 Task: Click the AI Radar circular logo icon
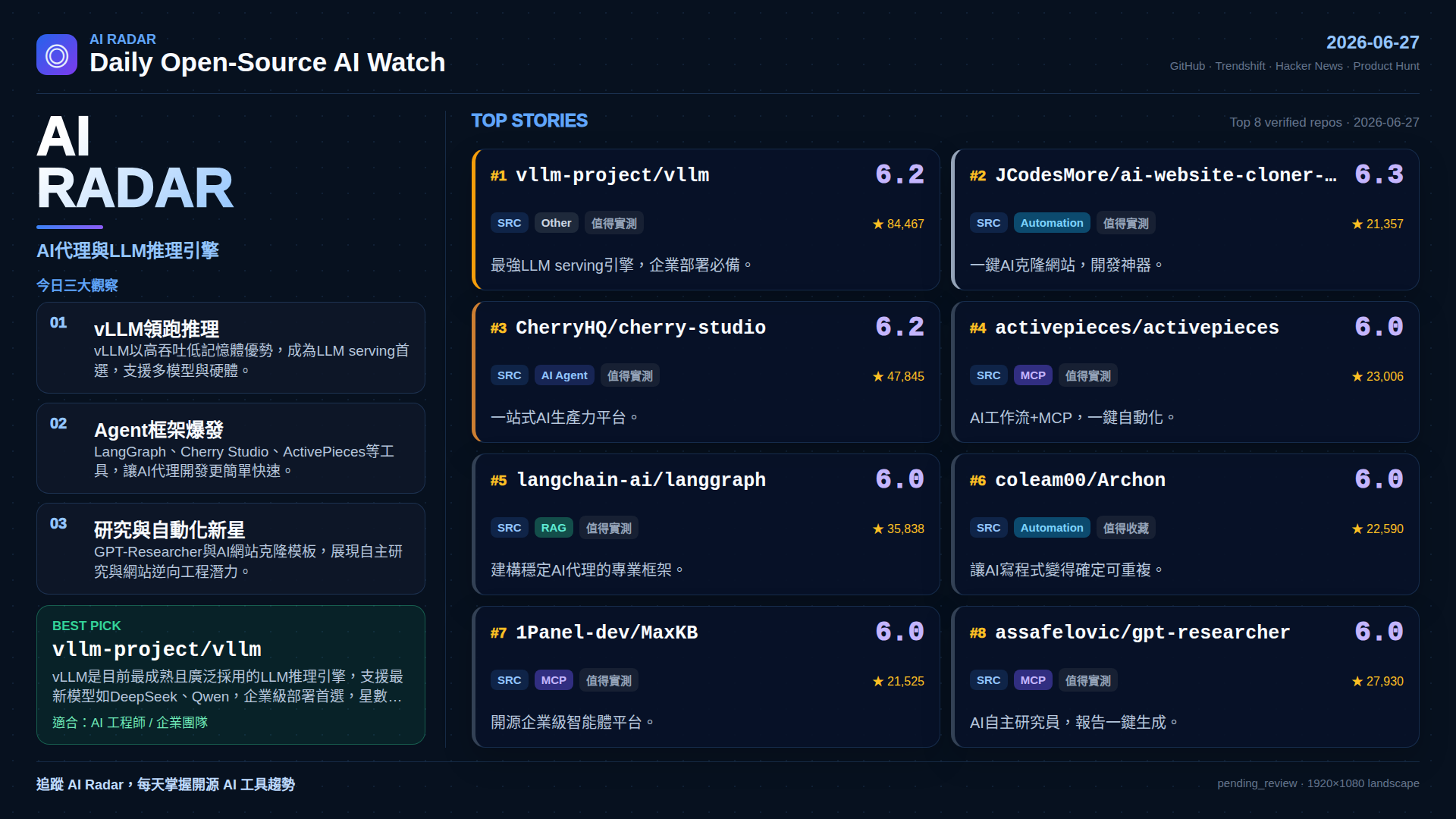pyautogui.click(x=57, y=55)
